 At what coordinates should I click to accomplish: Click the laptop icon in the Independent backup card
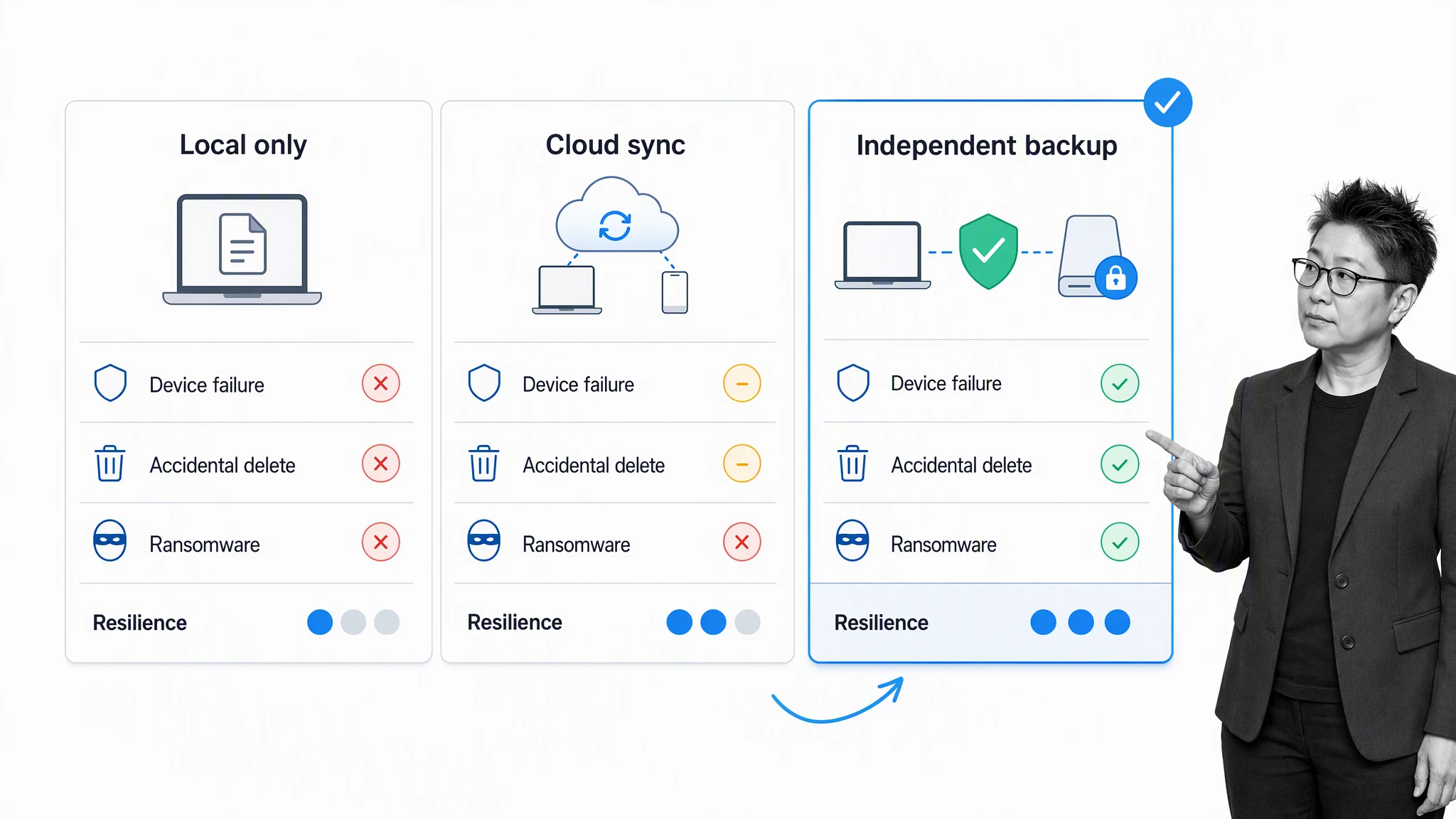click(882, 256)
